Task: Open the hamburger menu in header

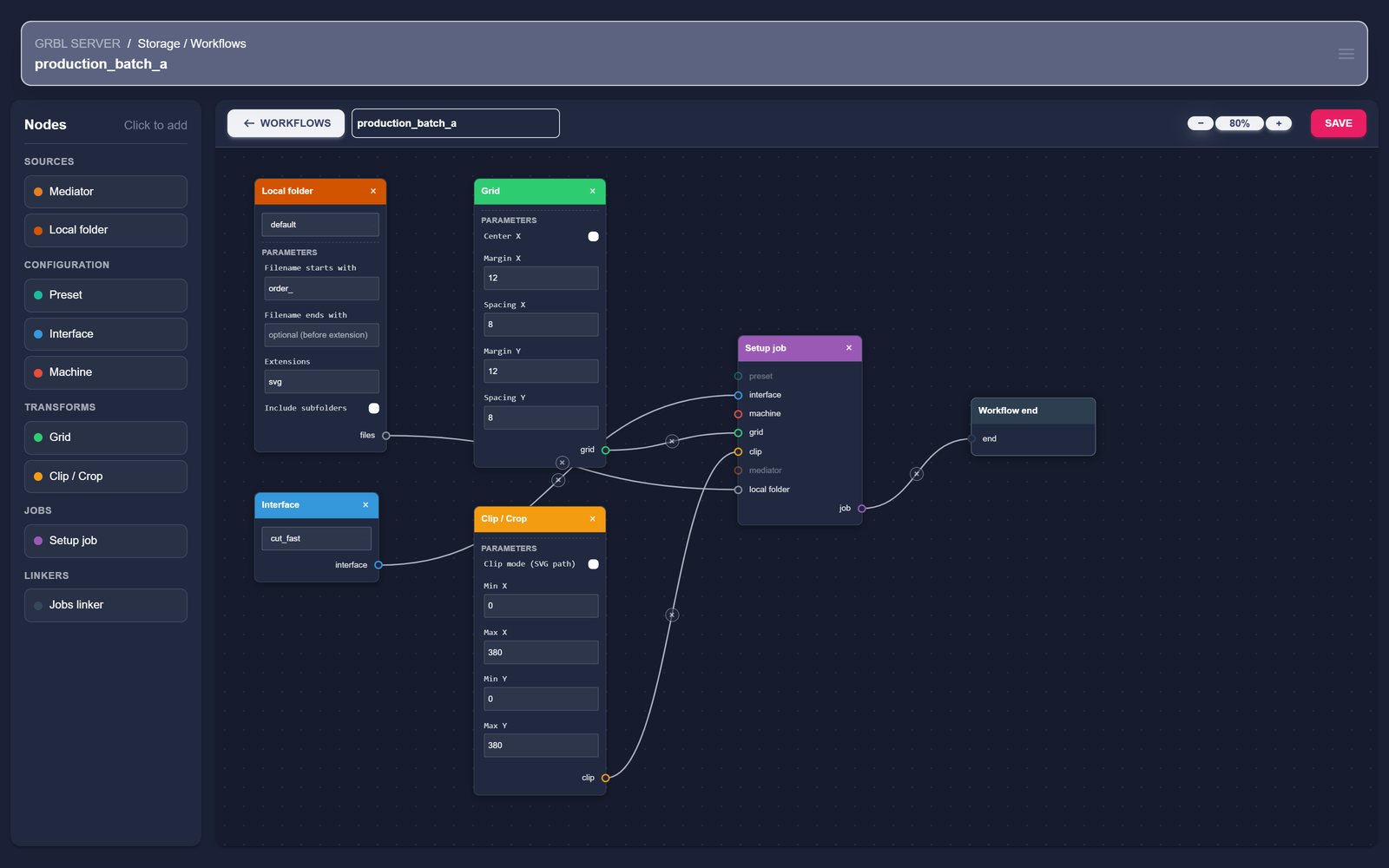Action: [1346, 54]
